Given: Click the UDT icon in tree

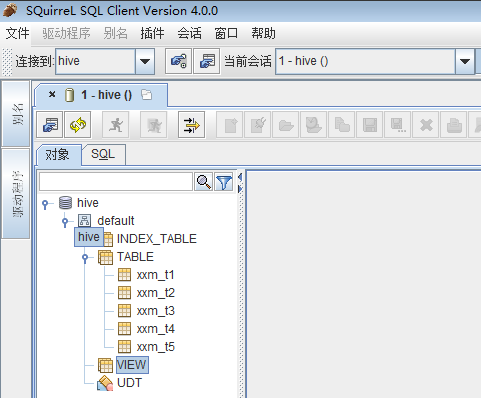Looking at the screenshot, I should 105,383.
